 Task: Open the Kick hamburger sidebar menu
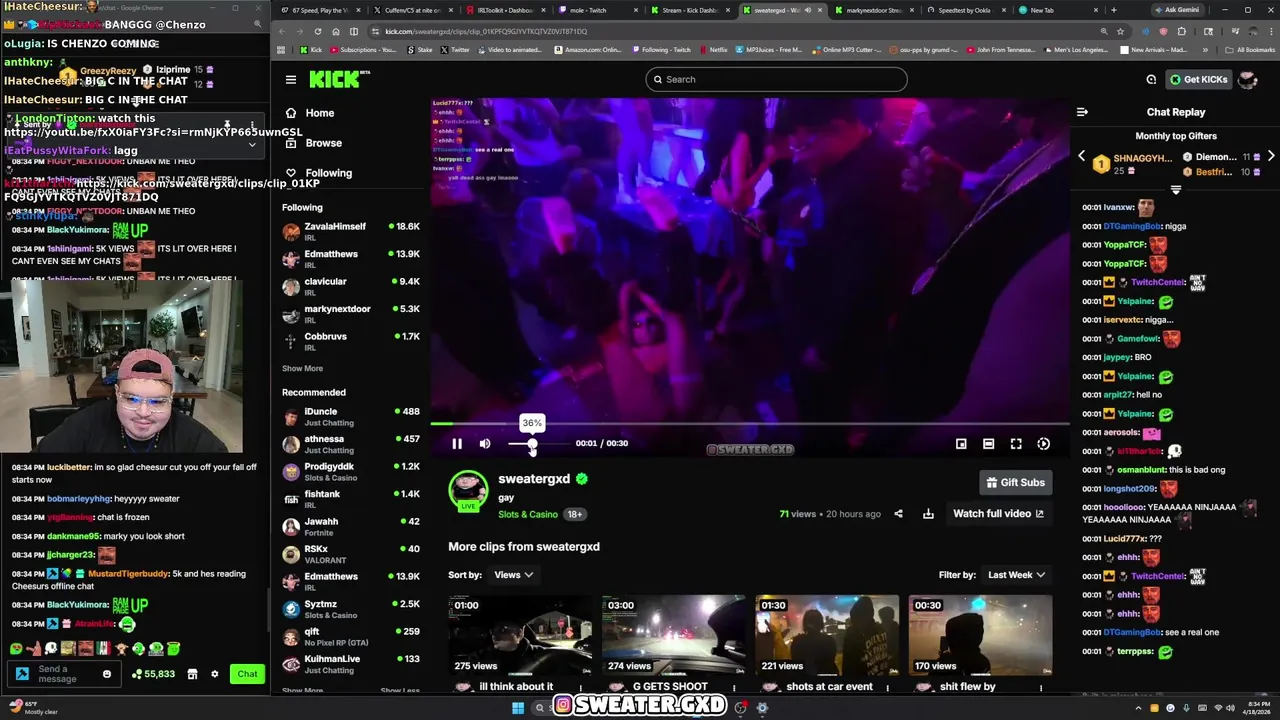click(x=290, y=80)
